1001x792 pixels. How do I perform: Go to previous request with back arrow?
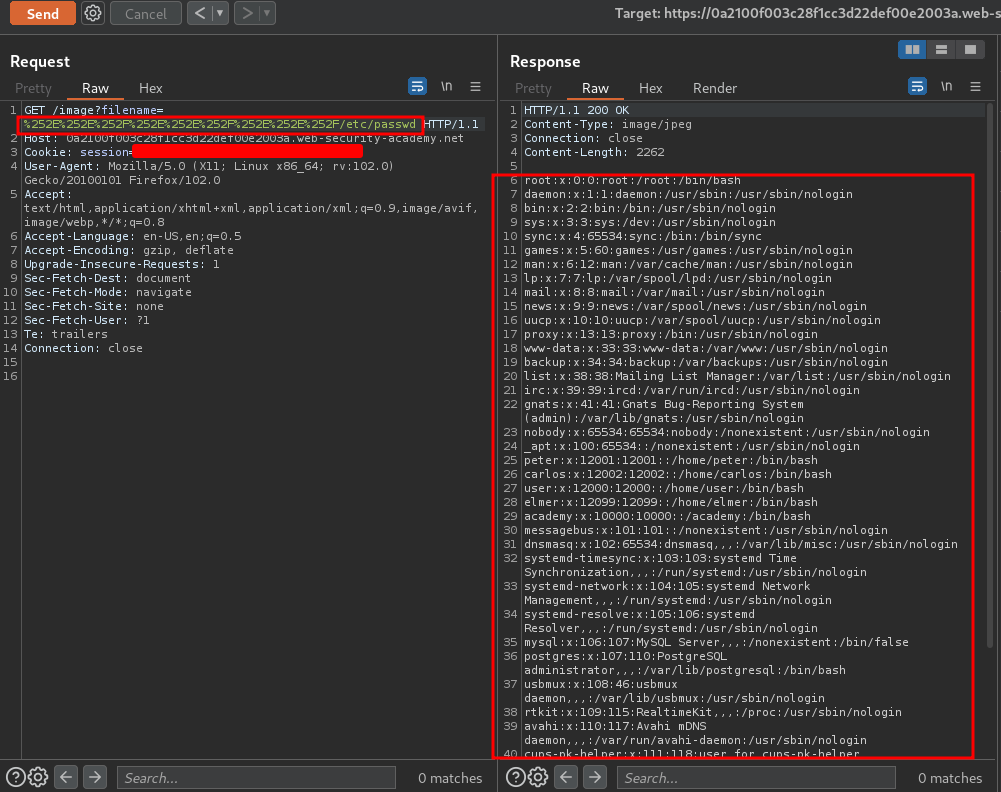click(x=200, y=13)
